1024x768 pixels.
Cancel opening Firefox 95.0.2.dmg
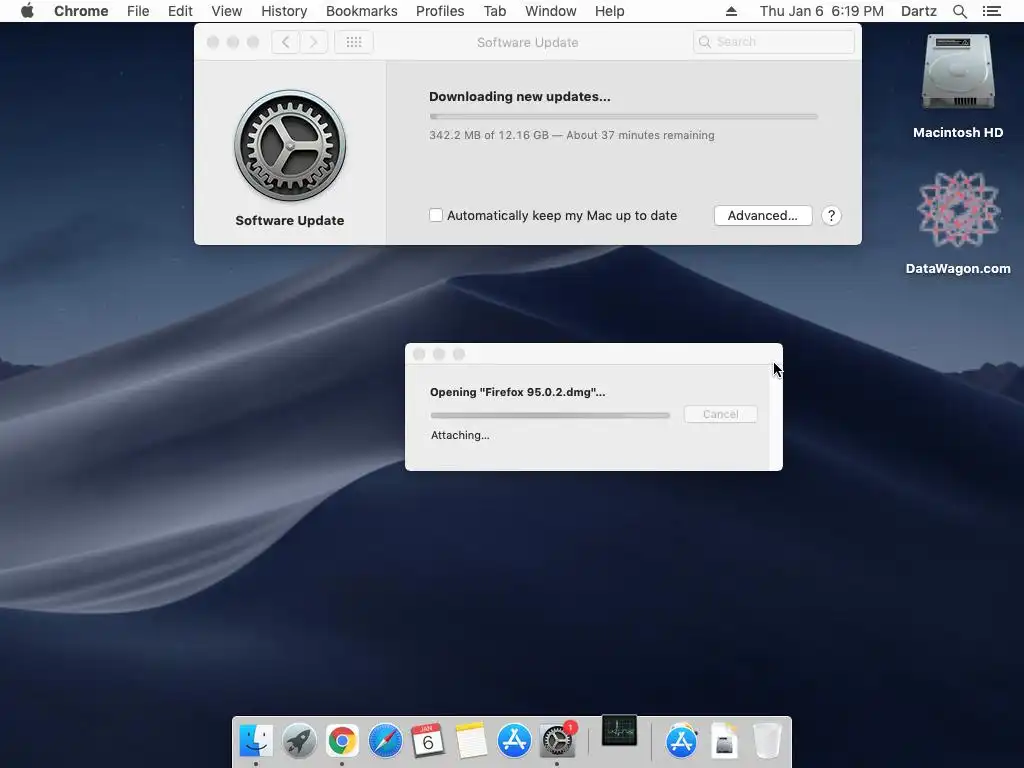tap(720, 414)
